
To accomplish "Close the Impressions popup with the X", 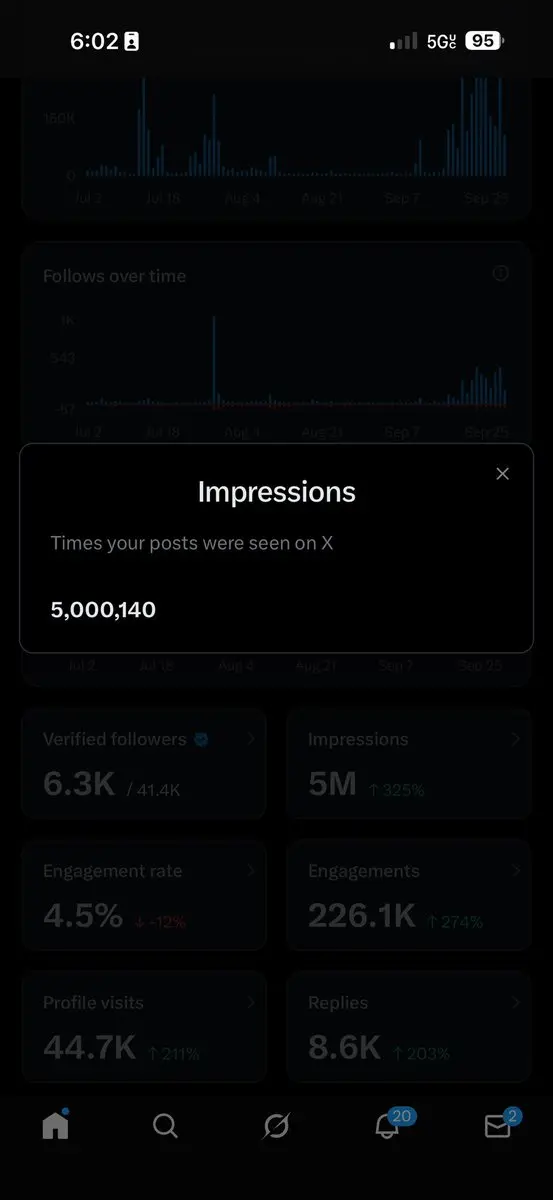I will 502,474.
